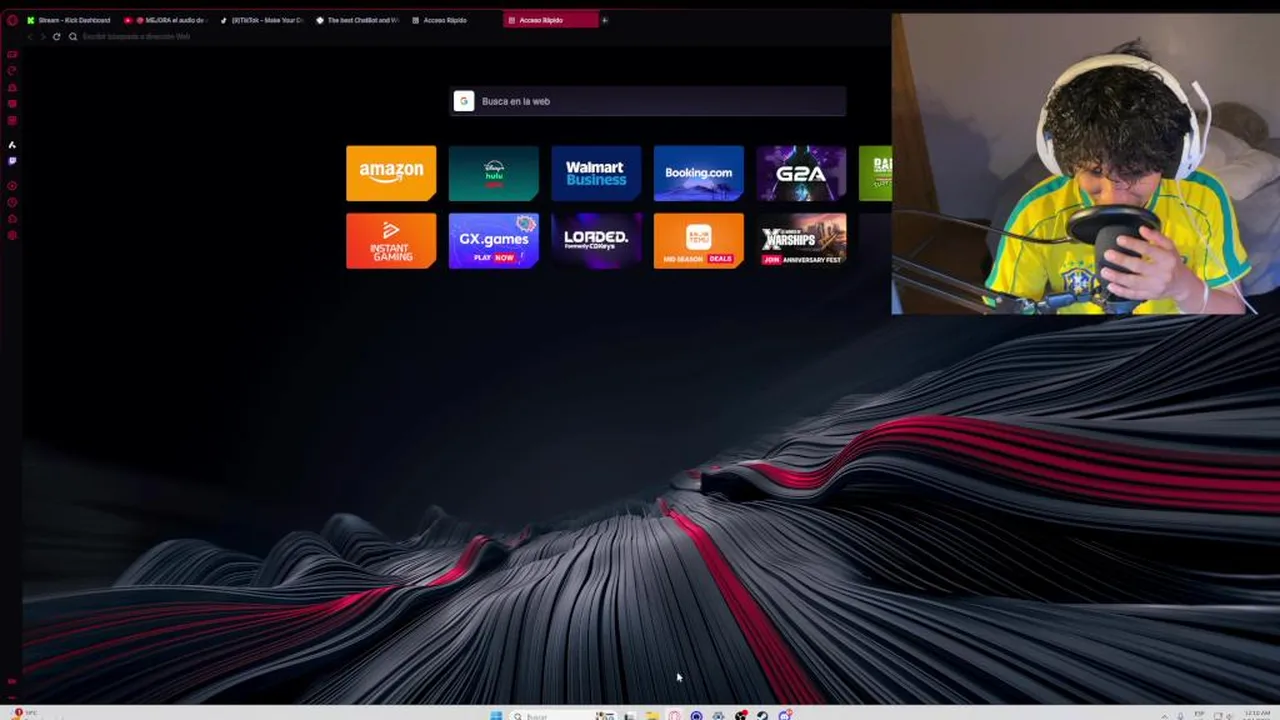This screenshot has width=1280, height=720.
Task: Open the Loaded speed dial tile
Action: (596, 241)
